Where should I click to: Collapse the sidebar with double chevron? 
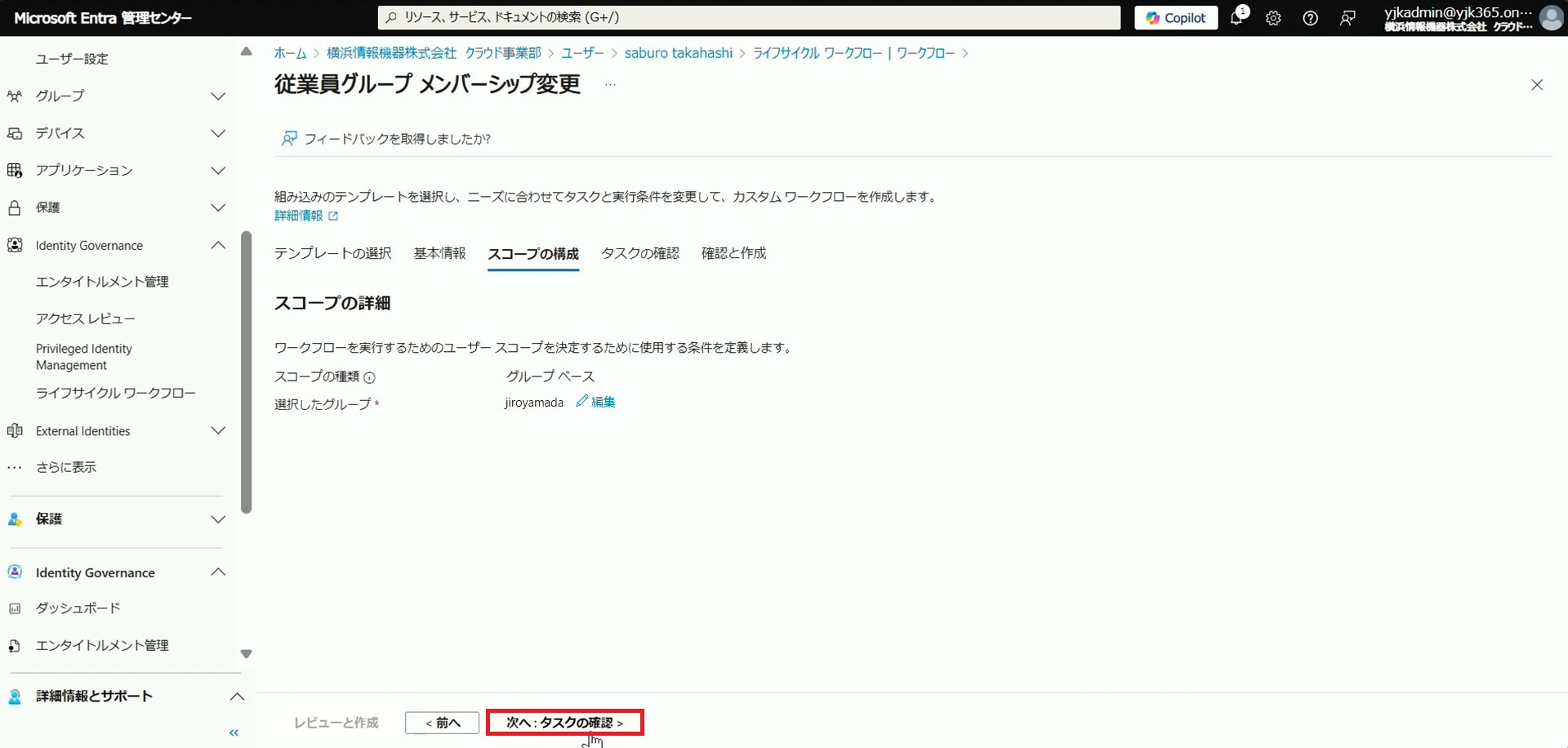click(x=234, y=732)
